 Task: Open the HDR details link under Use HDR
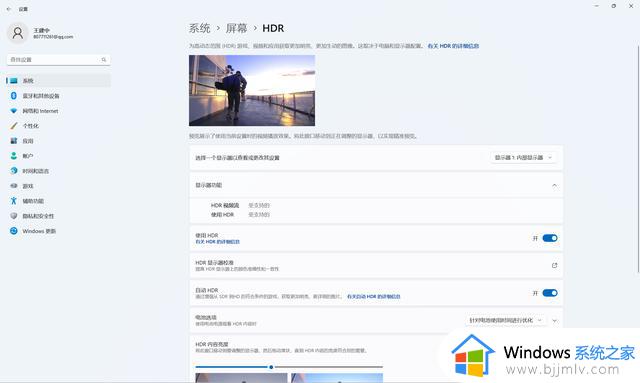218,242
